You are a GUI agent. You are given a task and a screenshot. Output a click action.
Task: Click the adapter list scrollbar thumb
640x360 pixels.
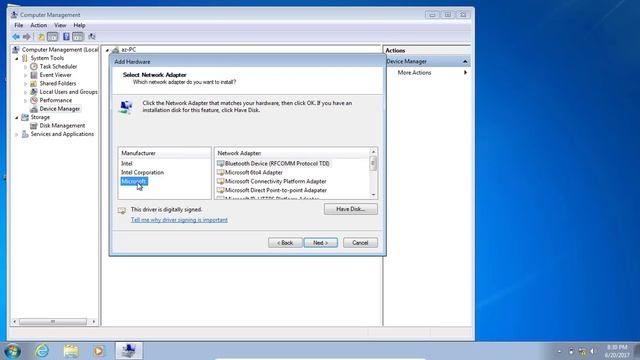pyautogui.click(x=373, y=163)
